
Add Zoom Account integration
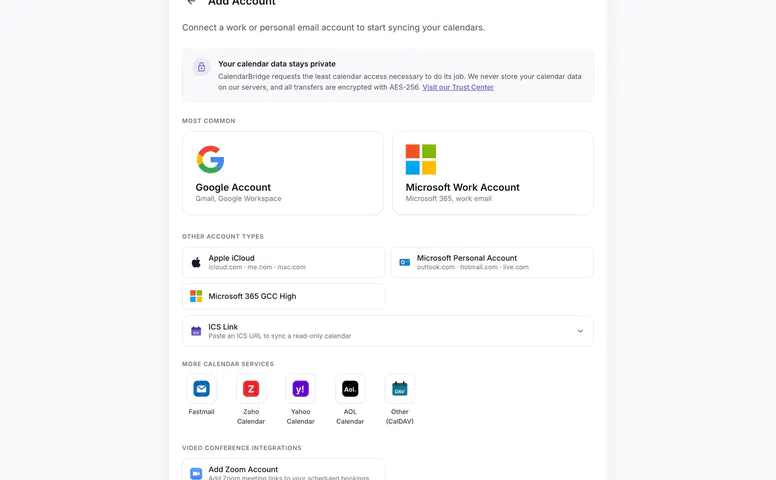[x=283, y=470]
